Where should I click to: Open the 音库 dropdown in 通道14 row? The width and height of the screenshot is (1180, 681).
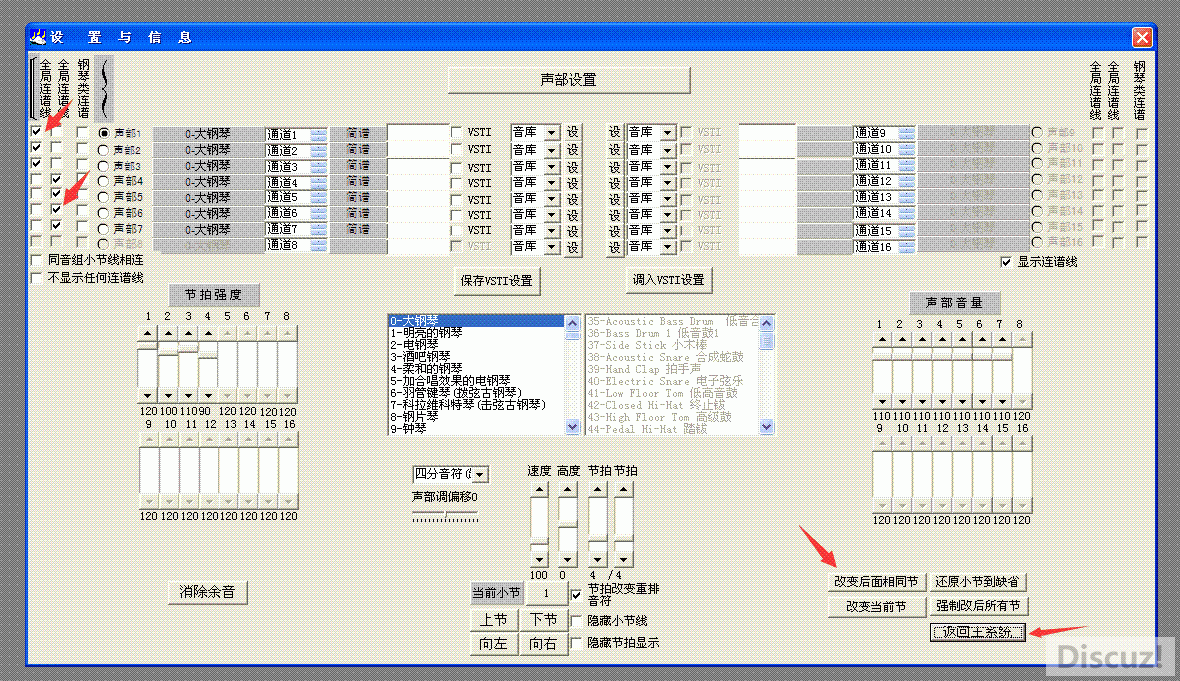pyautogui.click(x=667, y=214)
